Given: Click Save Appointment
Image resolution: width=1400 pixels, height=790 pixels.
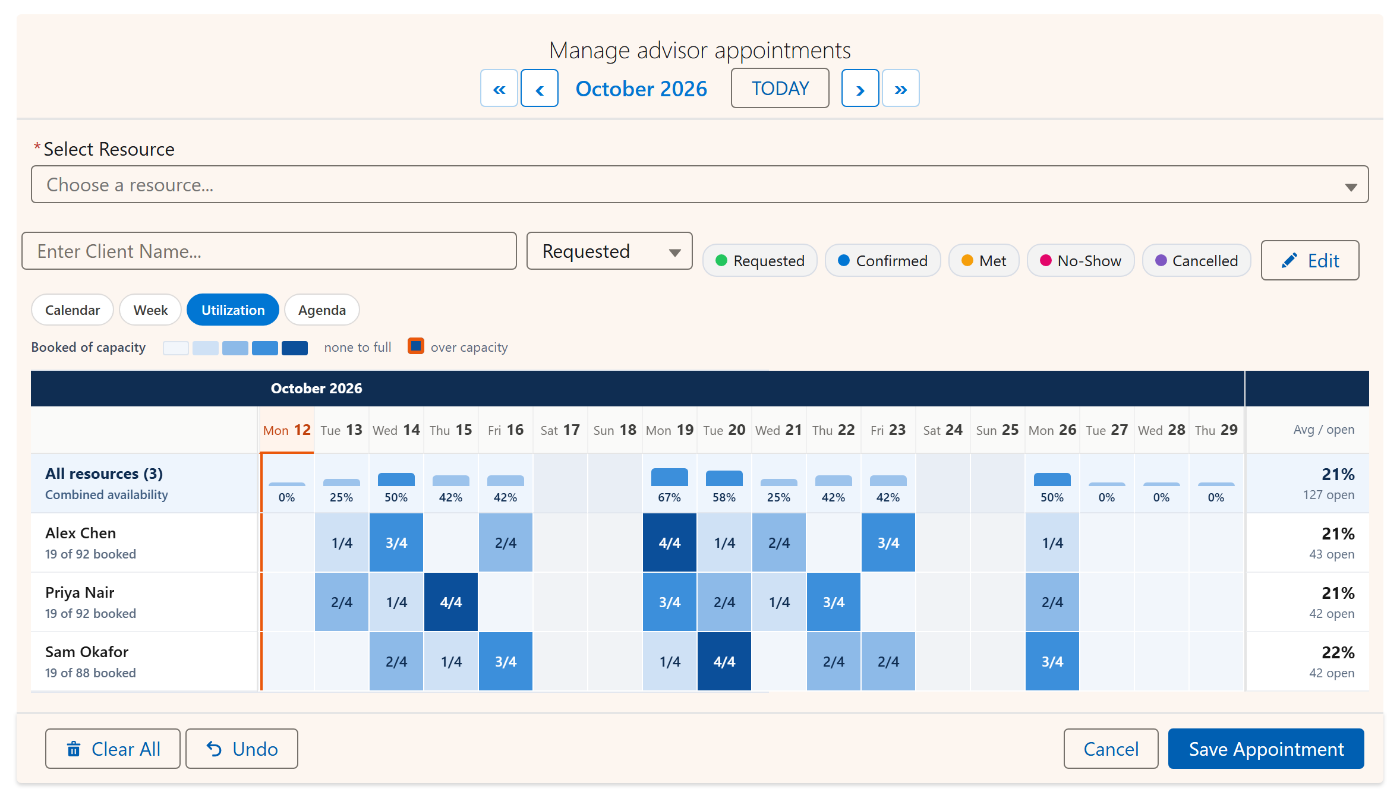Looking at the screenshot, I should (x=1266, y=749).
